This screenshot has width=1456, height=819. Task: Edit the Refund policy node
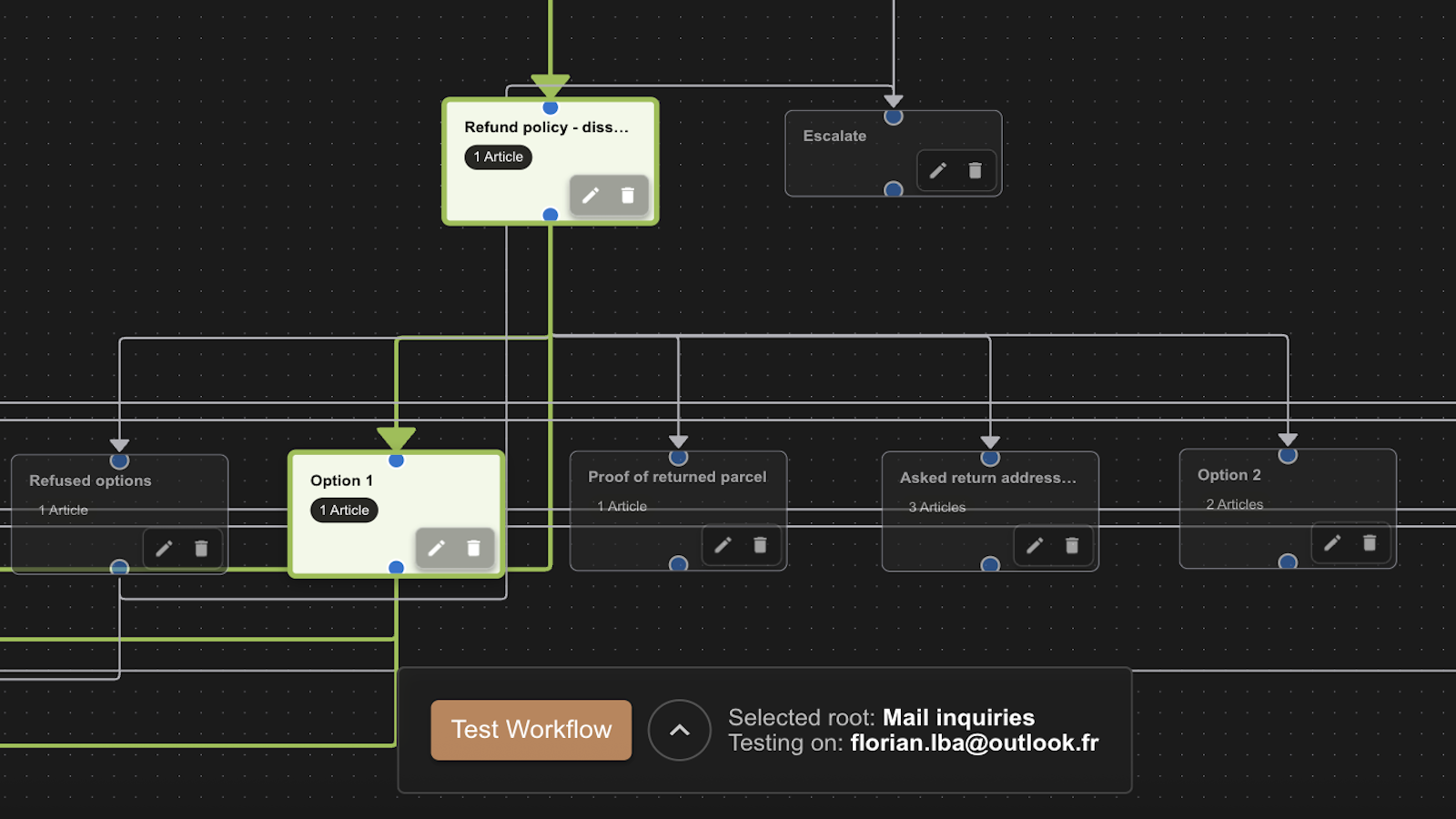coord(591,195)
